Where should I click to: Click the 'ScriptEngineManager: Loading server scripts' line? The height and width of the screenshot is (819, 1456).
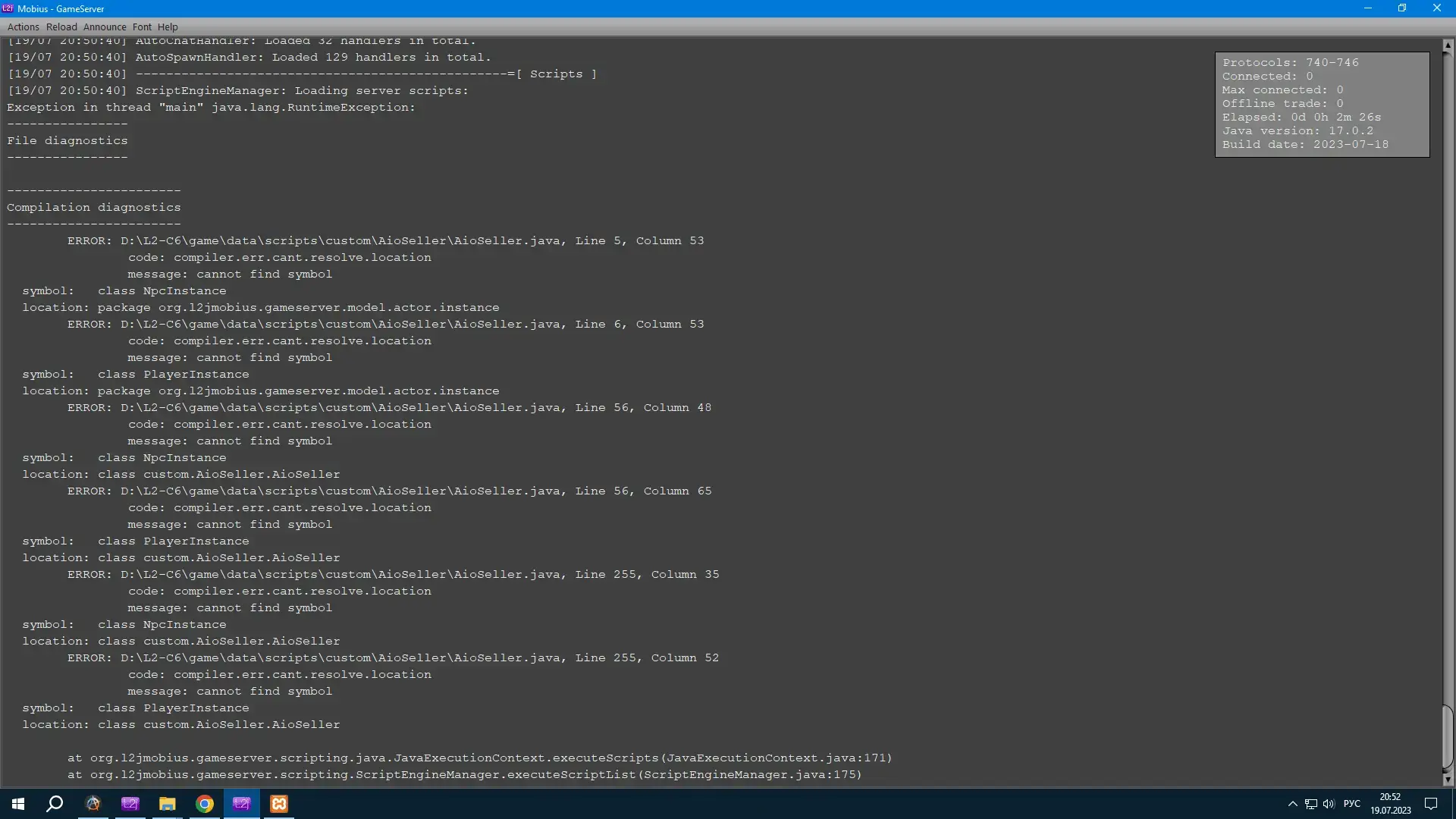pos(238,91)
